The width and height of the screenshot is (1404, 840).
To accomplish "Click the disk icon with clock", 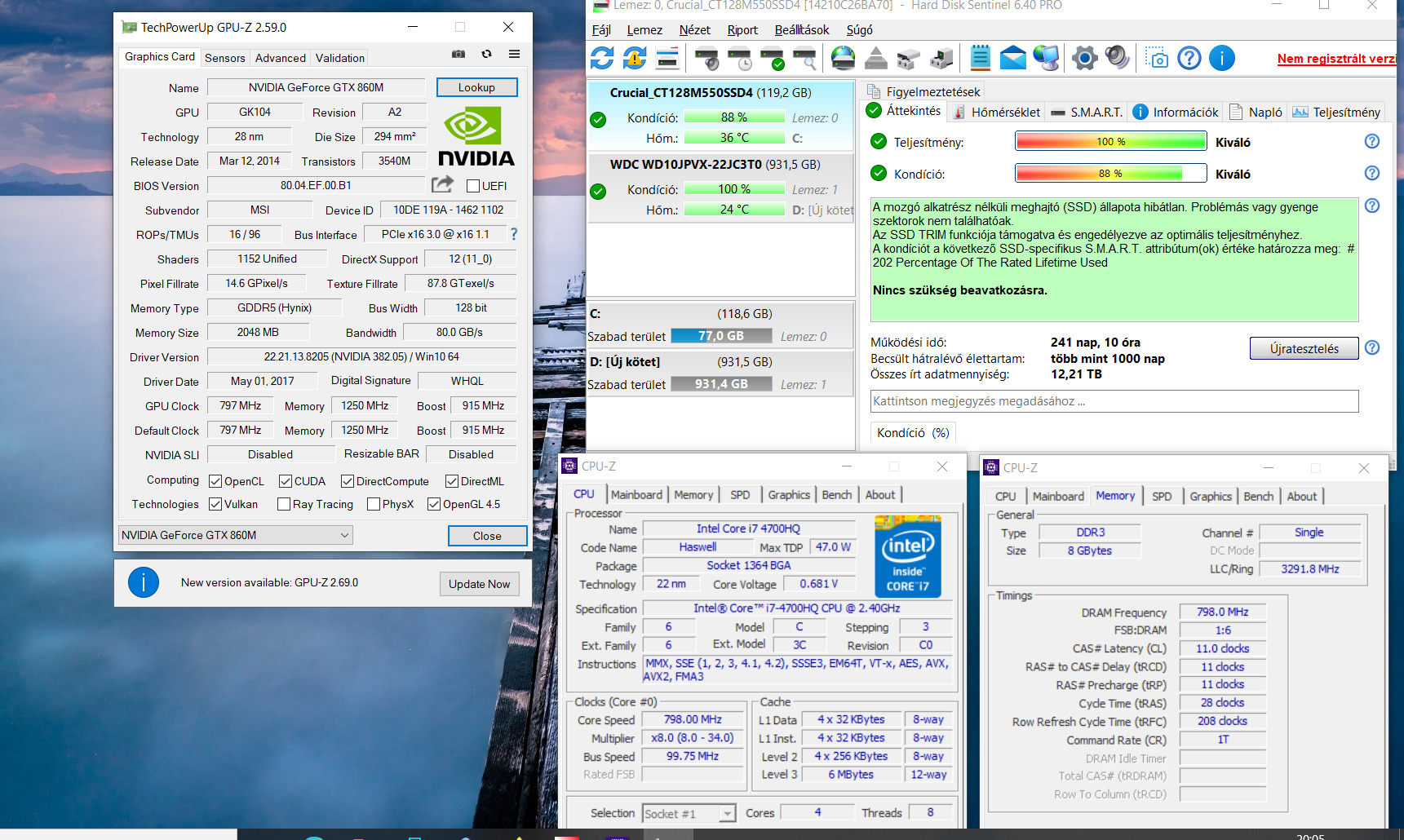I will pos(740,59).
